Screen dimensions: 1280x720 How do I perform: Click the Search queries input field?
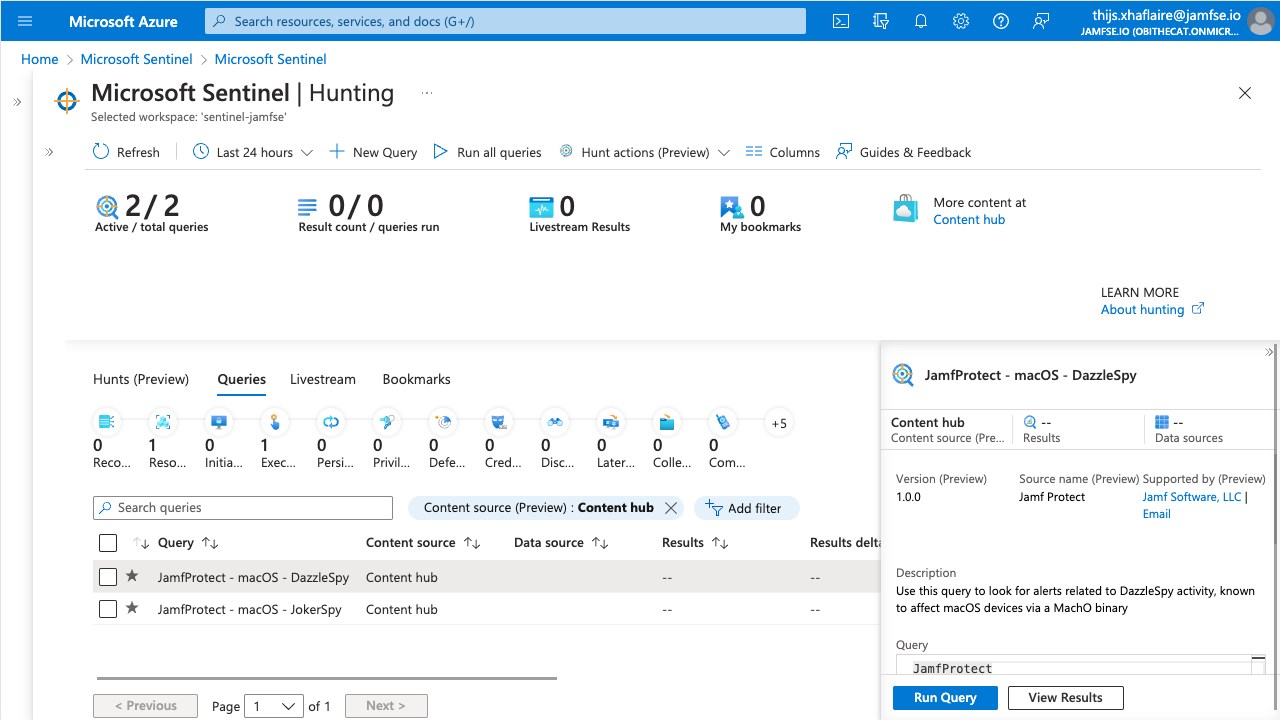pos(243,508)
